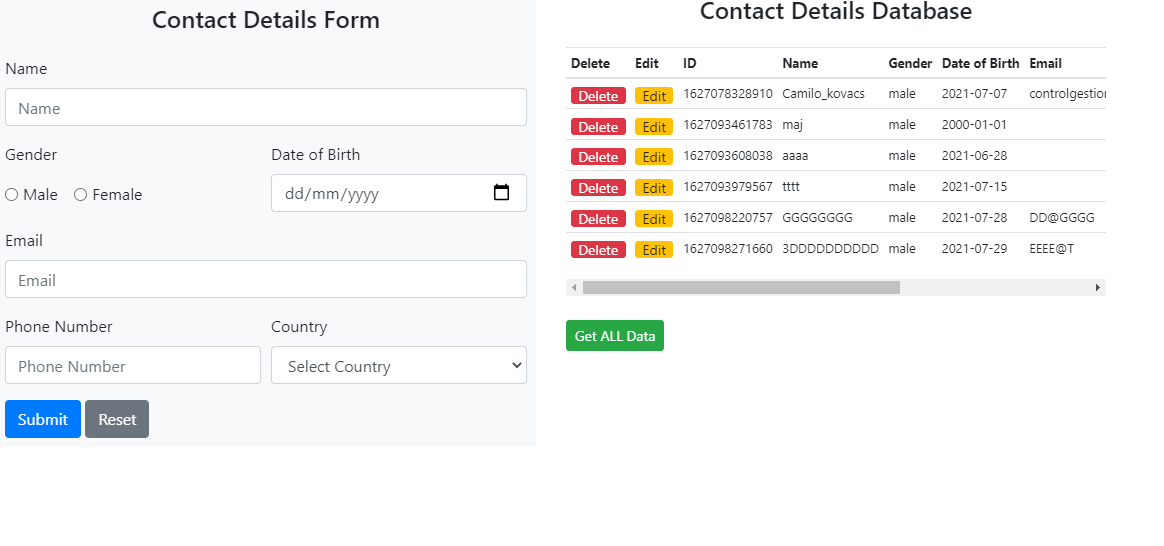Edit the GGGGGGGG record
Screen dimensions: 1164x546
pyautogui.click(x=654, y=219)
